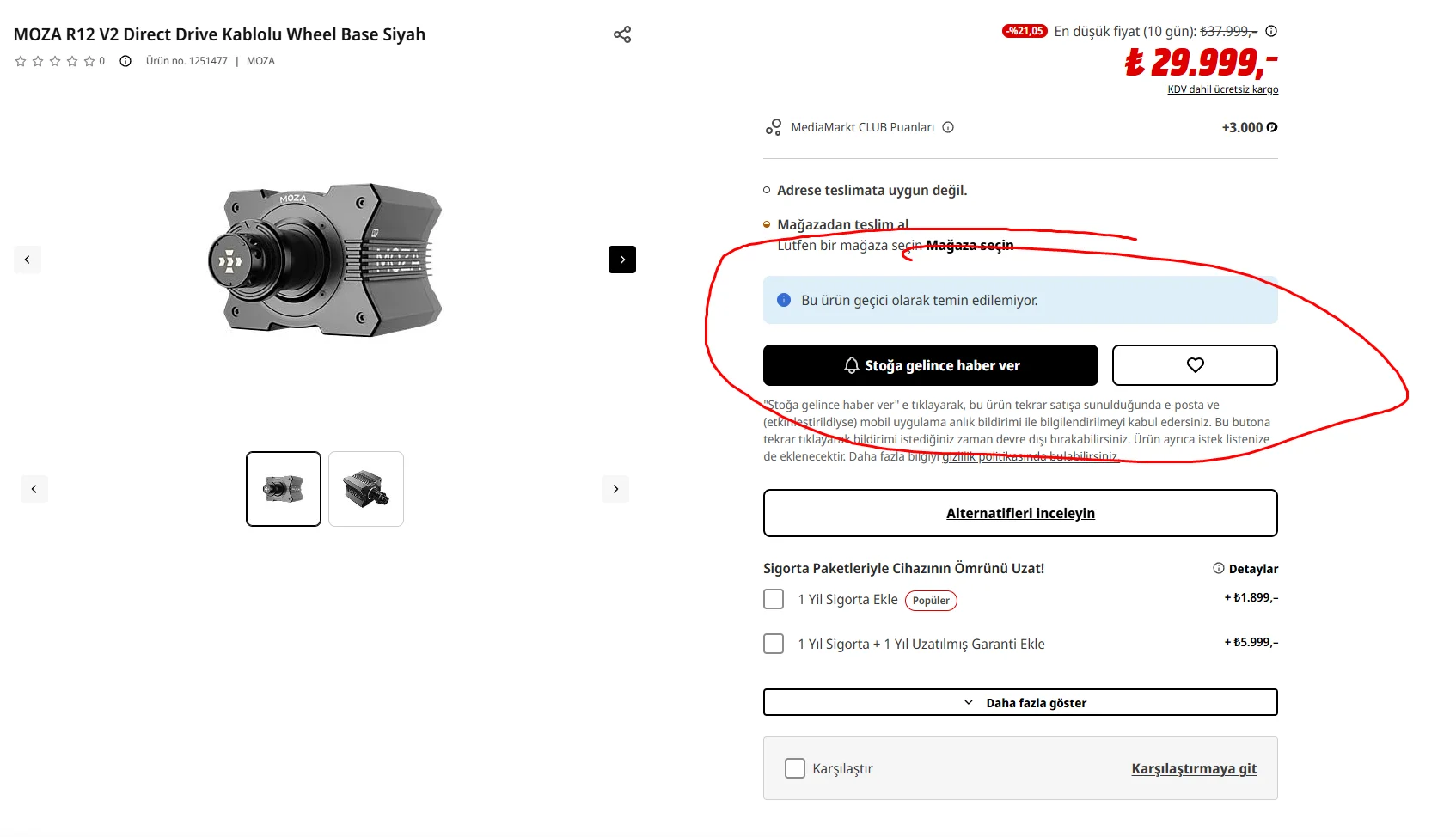Viewport: 1456px width, 837px height.
Task: Add product to wishlist with heart button
Action: pyautogui.click(x=1194, y=365)
